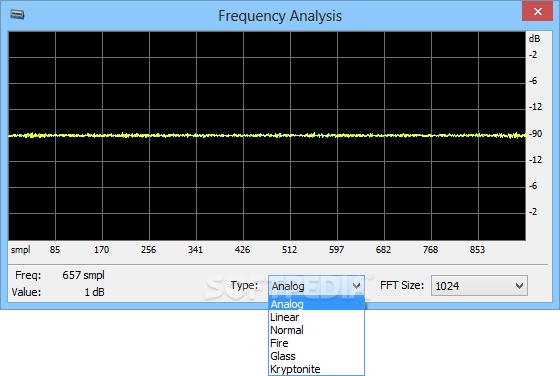
Task: Click the smpl axis unit label
Action: [20, 250]
